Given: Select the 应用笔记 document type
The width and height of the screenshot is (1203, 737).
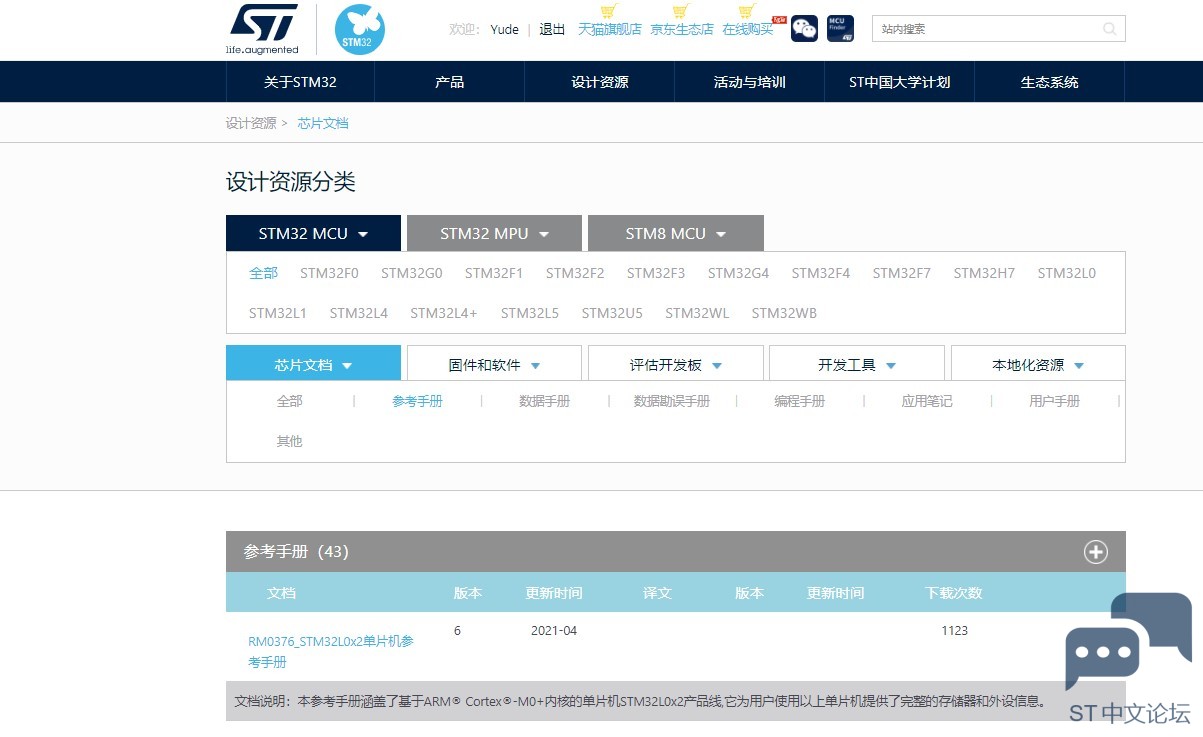Looking at the screenshot, I should pos(927,401).
